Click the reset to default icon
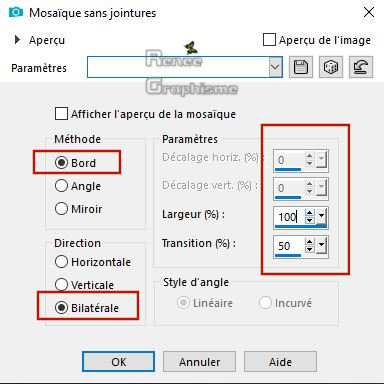This screenshot has width=384, height=384. 361,67
